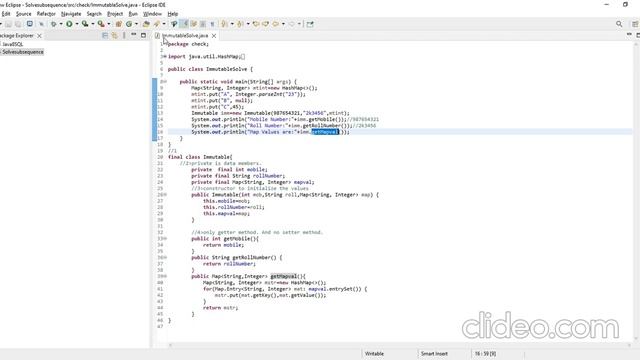This screenshot has height=360, width=640.
Task: Click the Search flashlight toolbar icon
Action: click(x=157, y=24)
